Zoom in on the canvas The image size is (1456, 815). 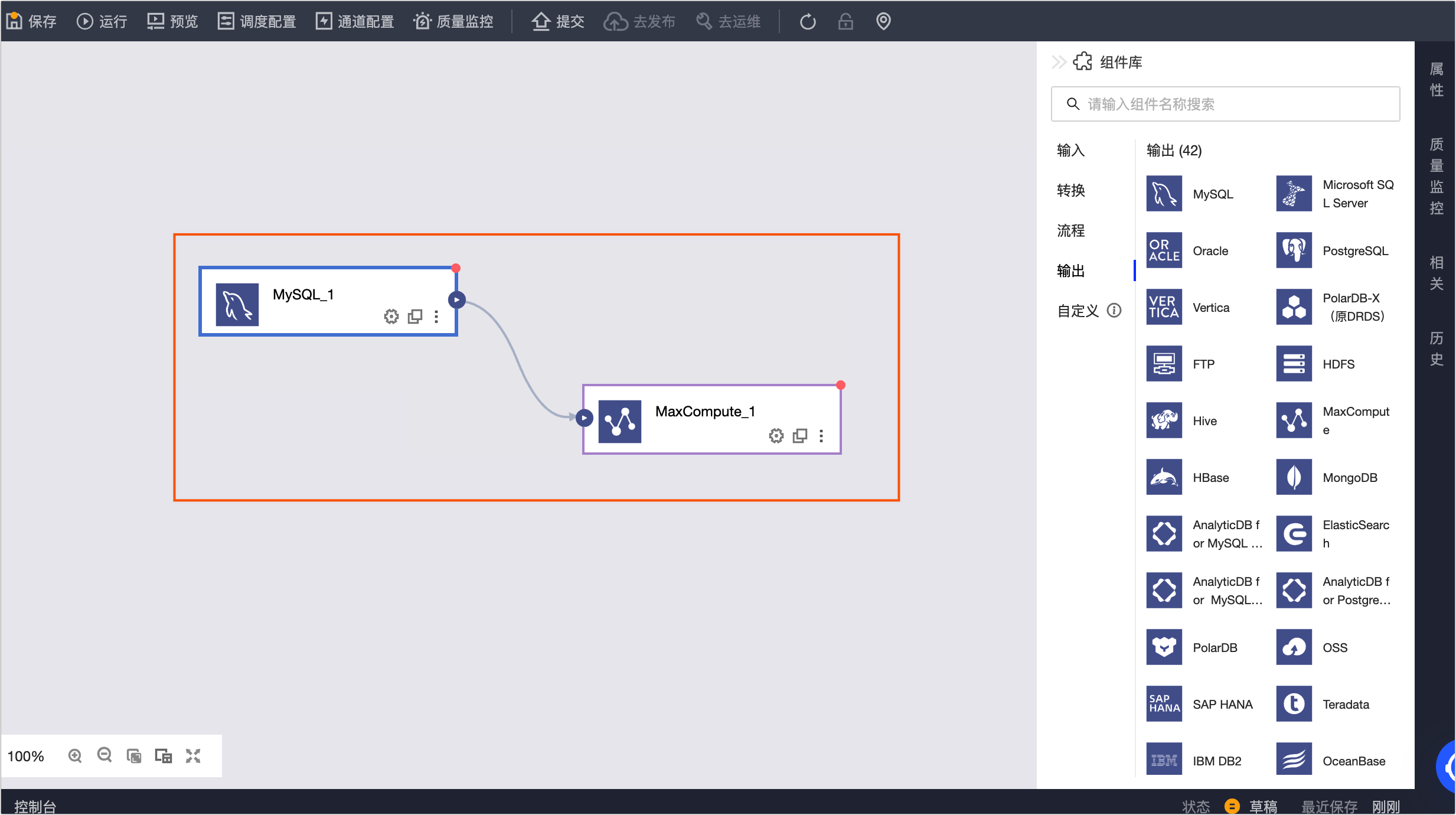(75, 756)
